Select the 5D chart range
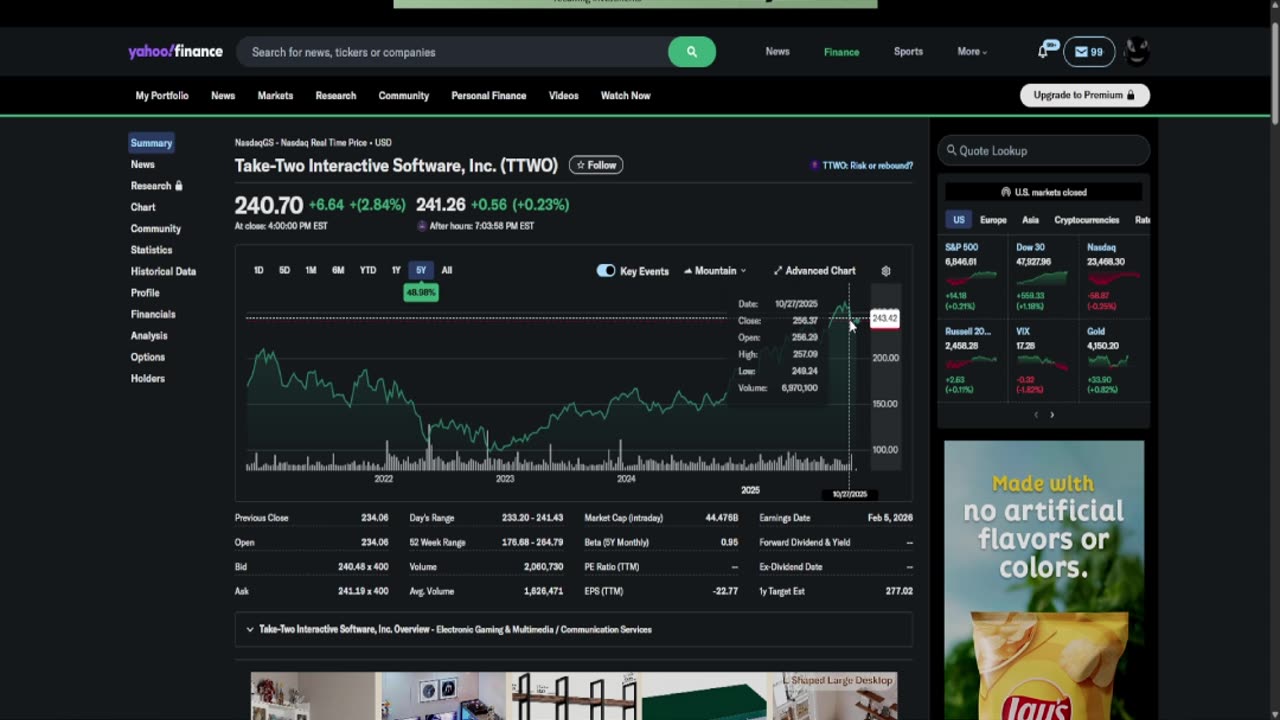This screenshot has width=1280, height=720. click(x=284, y=270)
